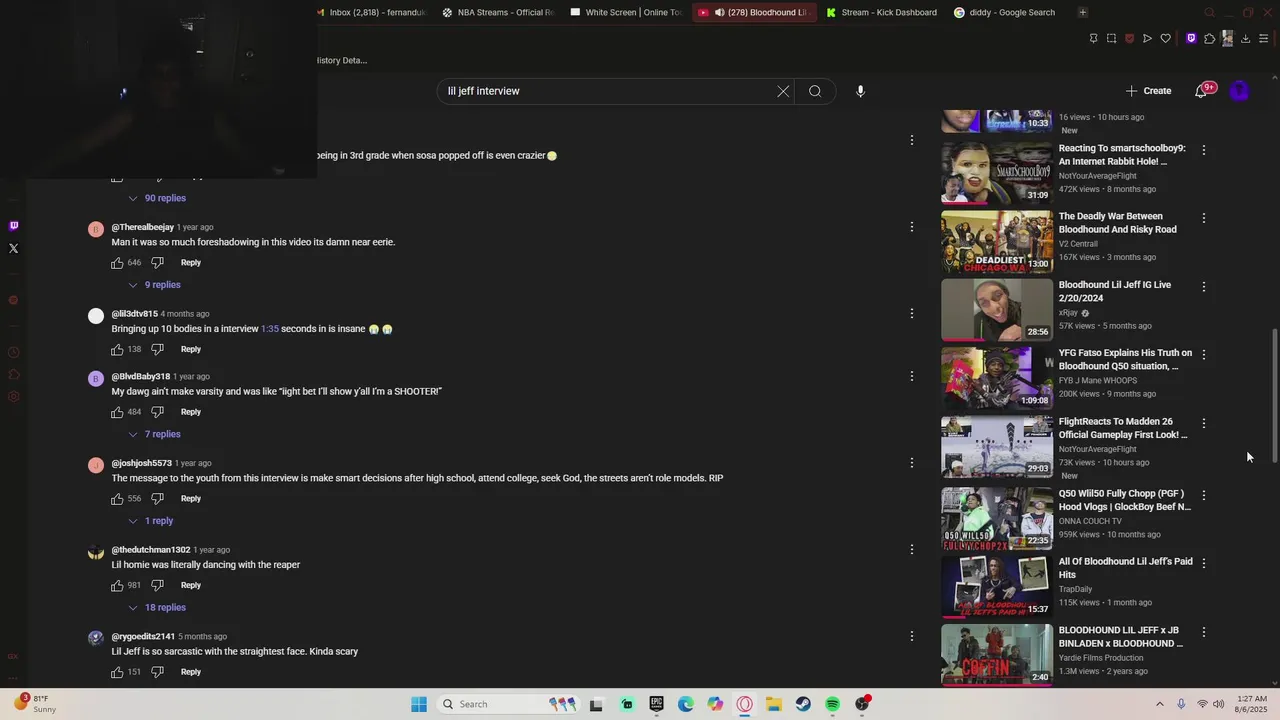Open browser downloads icon

(x=1245, y=39)
